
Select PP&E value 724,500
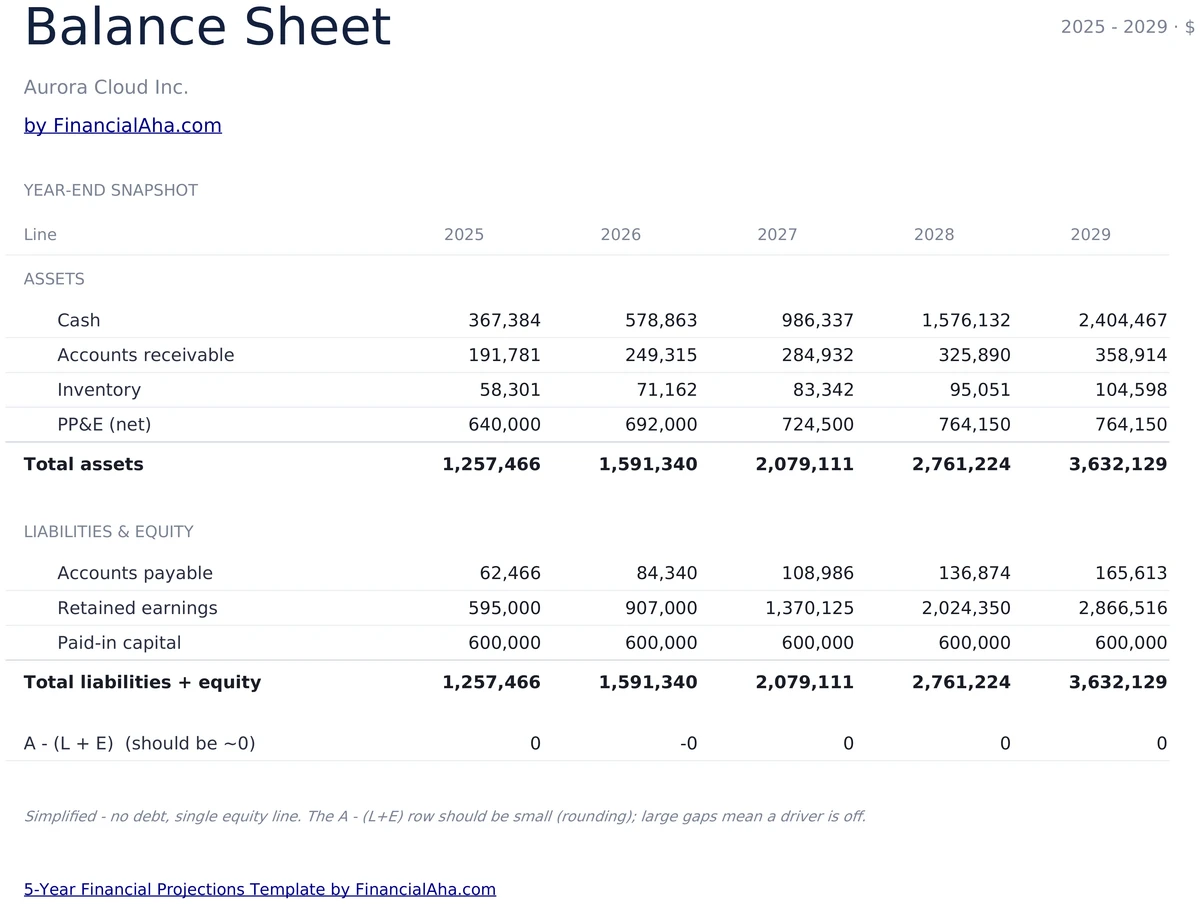[818, 425]
